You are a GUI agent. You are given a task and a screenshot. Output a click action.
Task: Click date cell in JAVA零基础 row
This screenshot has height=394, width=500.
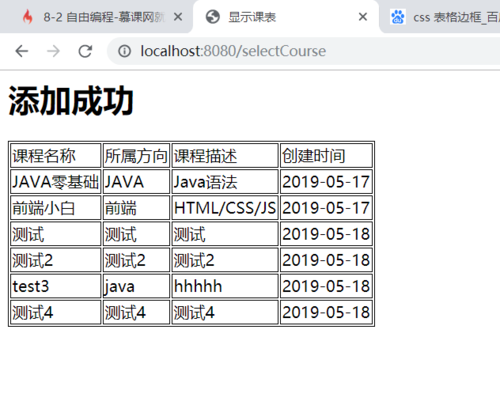(326, 182)
